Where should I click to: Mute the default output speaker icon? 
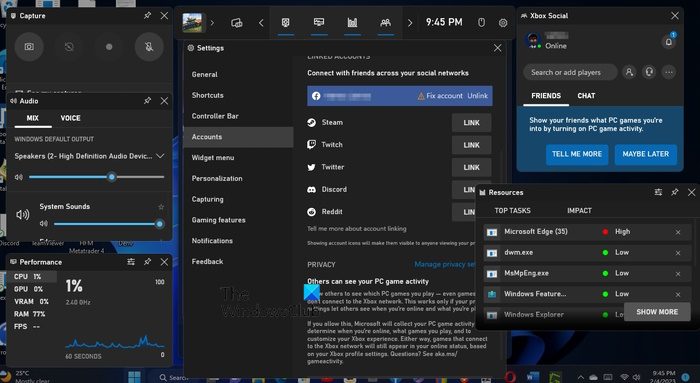click(x=19, y=177)
